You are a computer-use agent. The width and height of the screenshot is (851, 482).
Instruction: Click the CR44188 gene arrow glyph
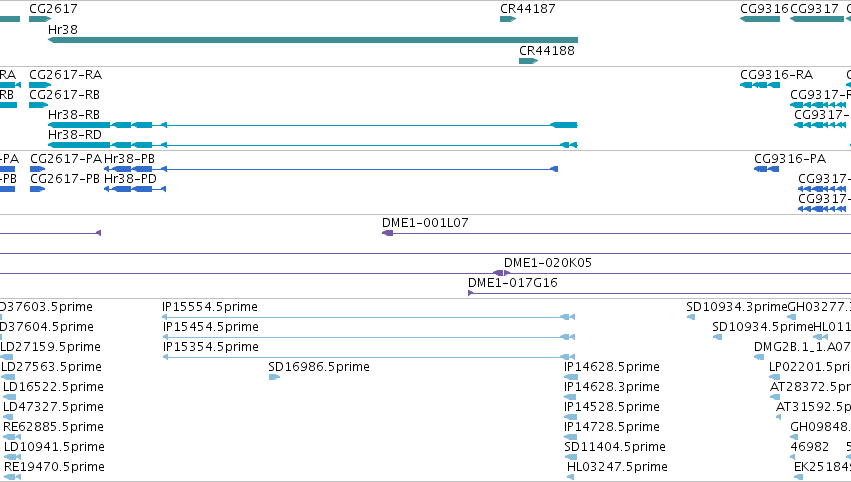pyautogui.click(x=529, y=61)
